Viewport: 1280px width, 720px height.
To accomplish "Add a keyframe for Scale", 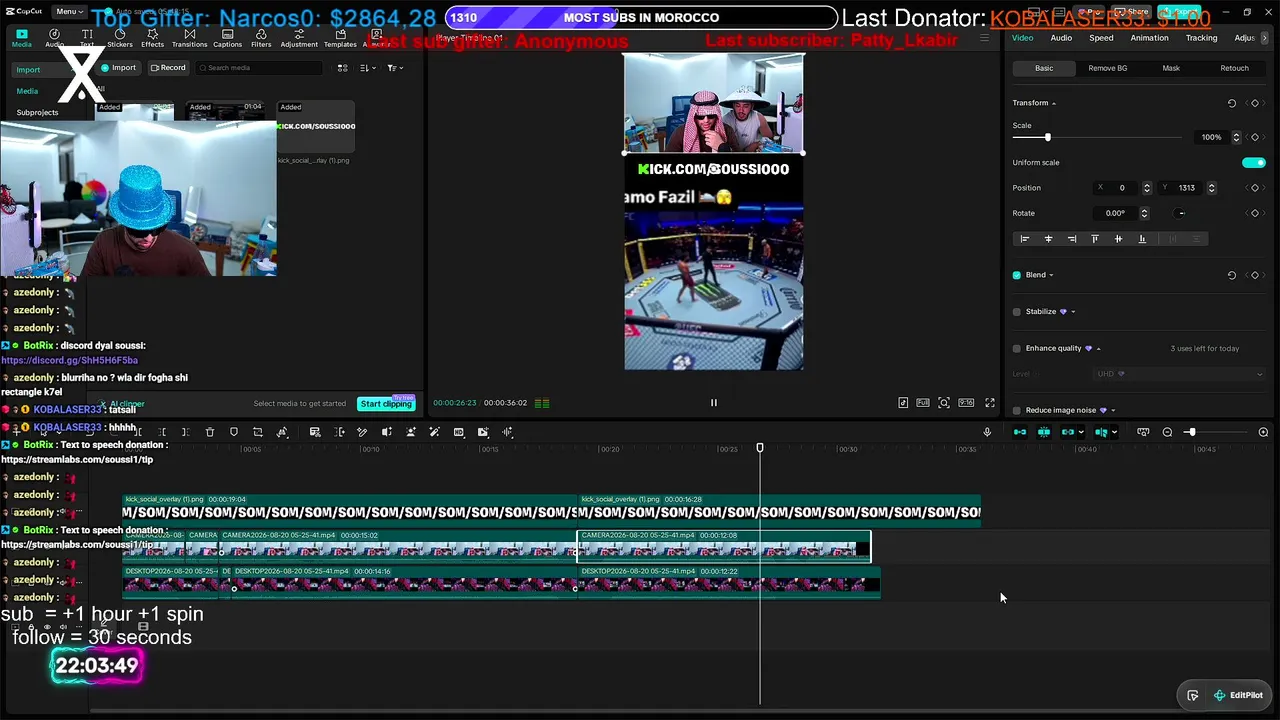I will (x=1255, y=137).
